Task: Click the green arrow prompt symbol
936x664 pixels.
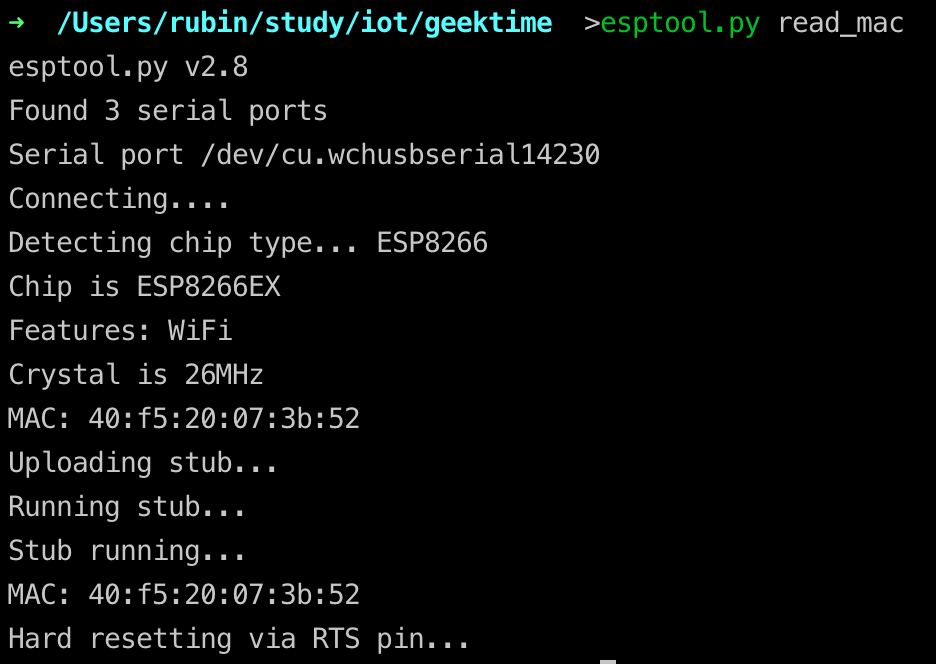Action: [x=17, y=23]
